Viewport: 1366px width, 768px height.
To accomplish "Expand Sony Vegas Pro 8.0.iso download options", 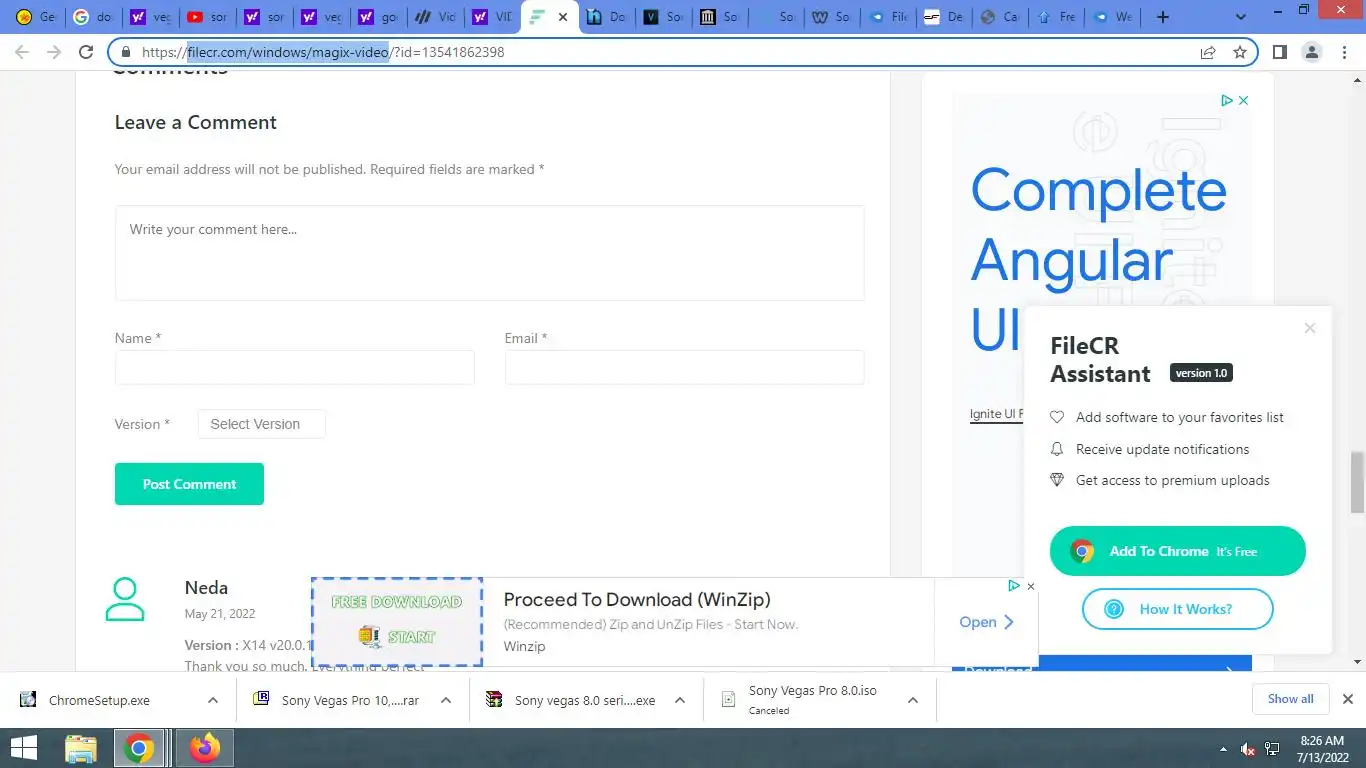I will [x=913, y=700].
